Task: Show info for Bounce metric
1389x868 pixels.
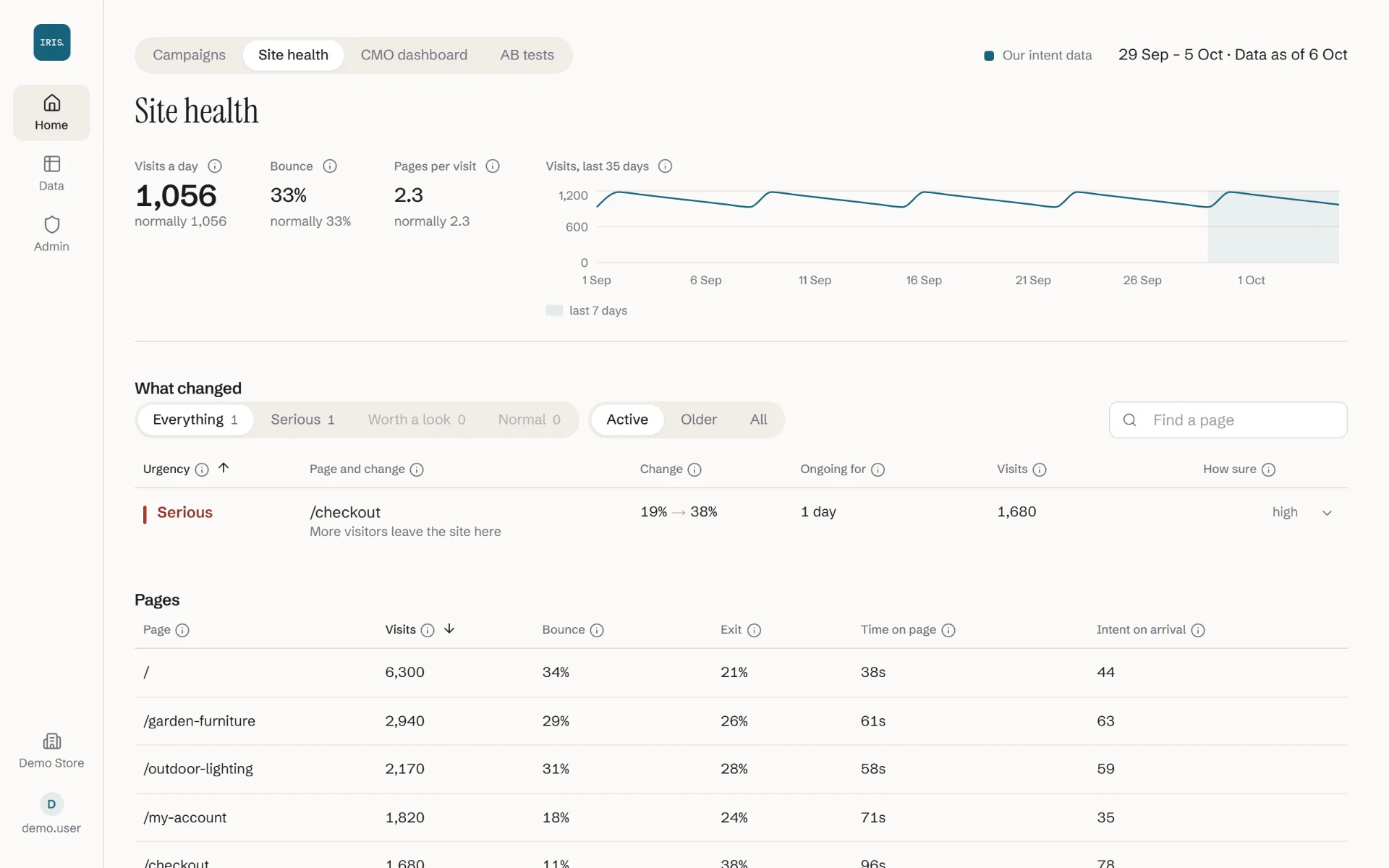Action: [x=330, y=166]
